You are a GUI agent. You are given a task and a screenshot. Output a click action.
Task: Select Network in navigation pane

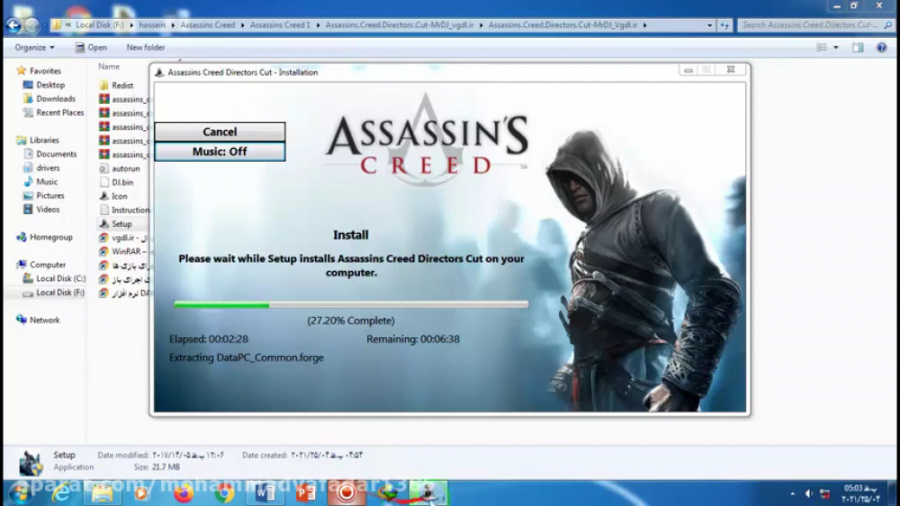click(44, 320)
